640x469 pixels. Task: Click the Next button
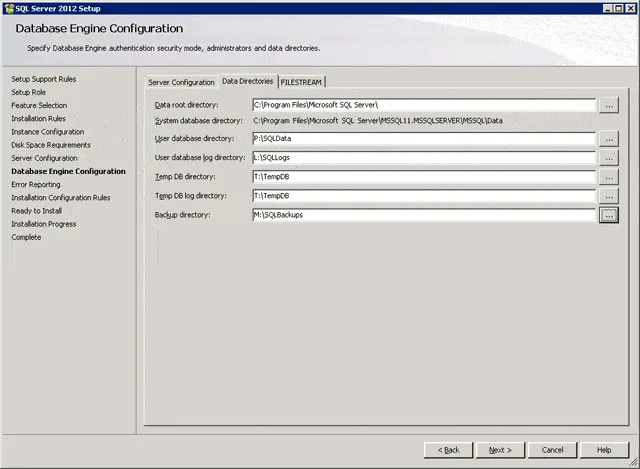[x=500, y=450]
